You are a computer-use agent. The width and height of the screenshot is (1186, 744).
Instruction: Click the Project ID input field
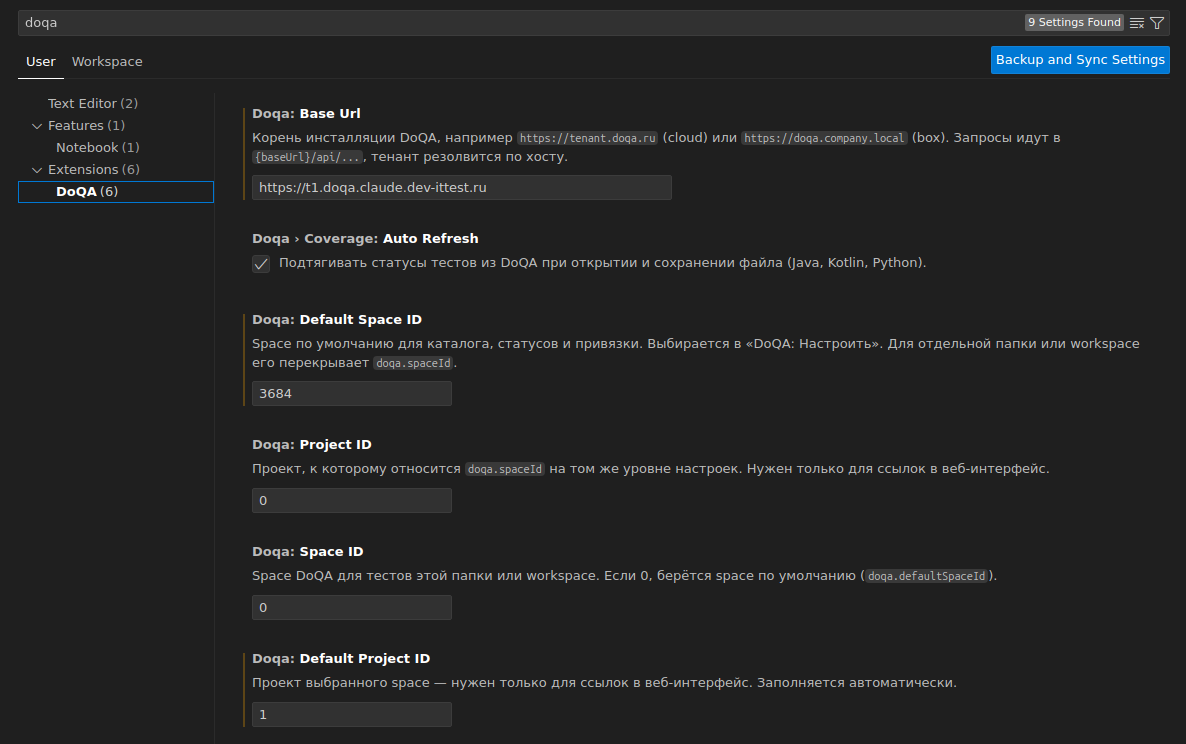tap(352, 501)
